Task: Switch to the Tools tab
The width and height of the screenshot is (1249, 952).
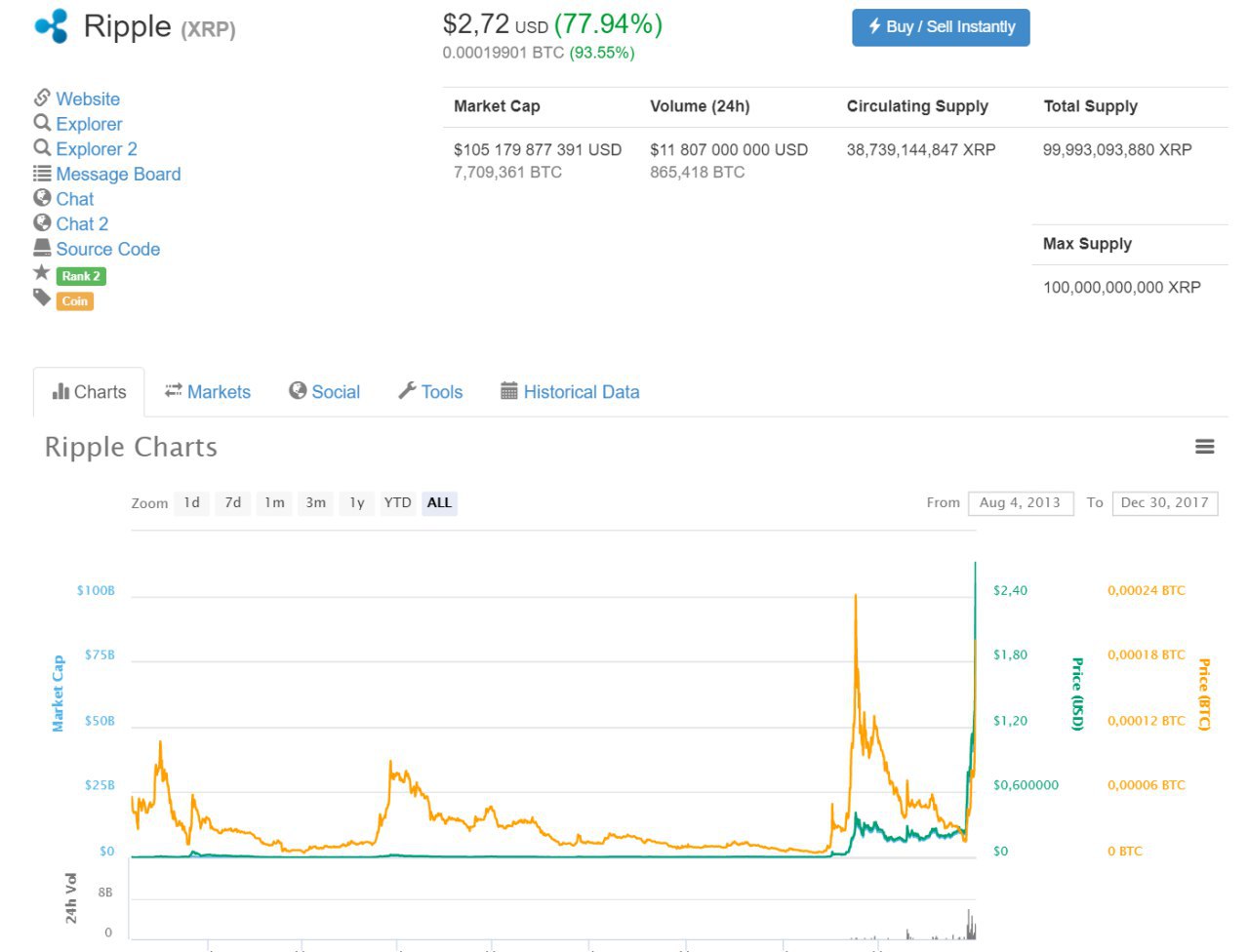Action: (x=430, y=392)
